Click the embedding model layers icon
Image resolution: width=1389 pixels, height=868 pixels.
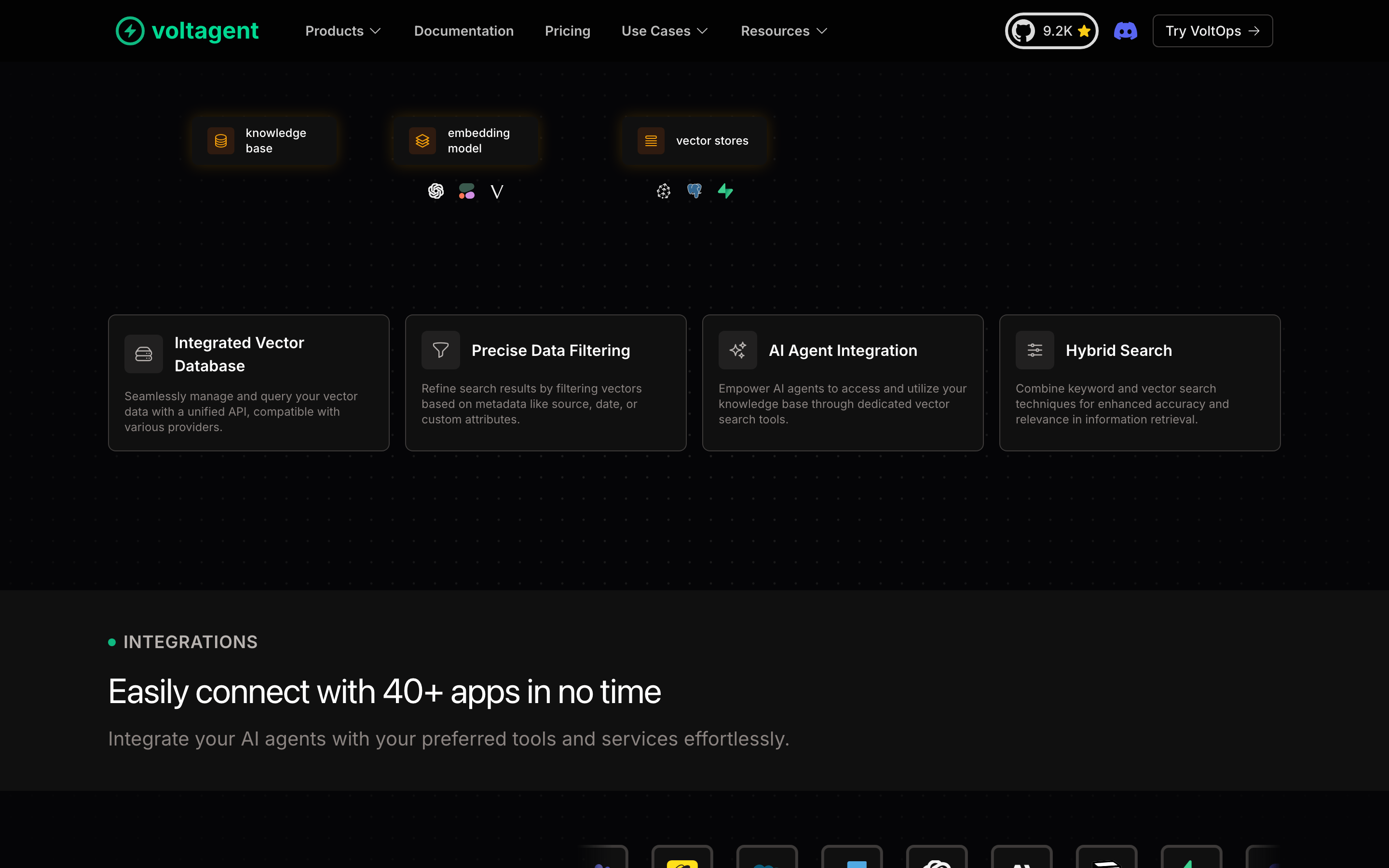(x=422, y=141)
